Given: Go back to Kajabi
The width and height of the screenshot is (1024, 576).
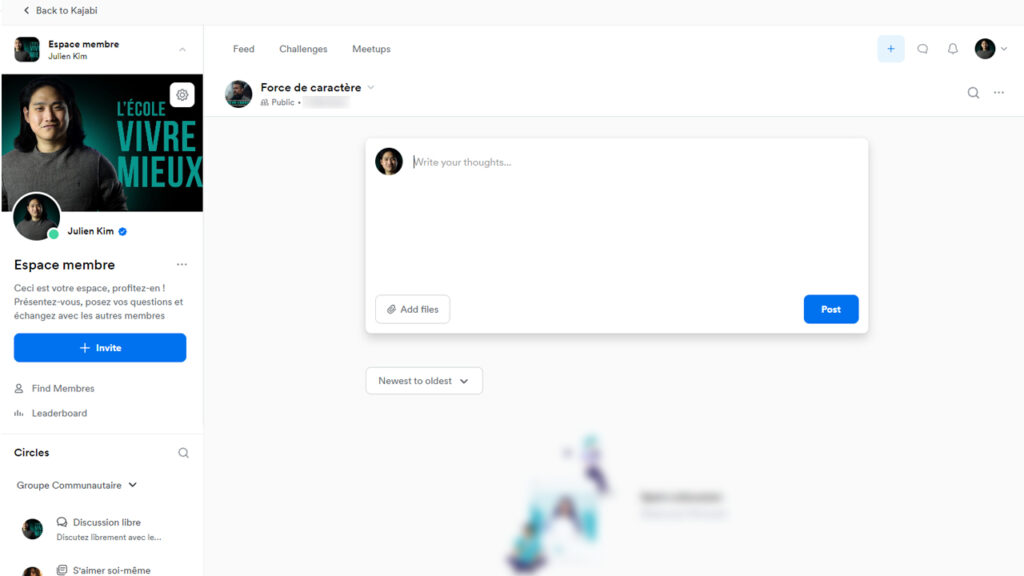Looking at the screenshot, I should (60, 10).
